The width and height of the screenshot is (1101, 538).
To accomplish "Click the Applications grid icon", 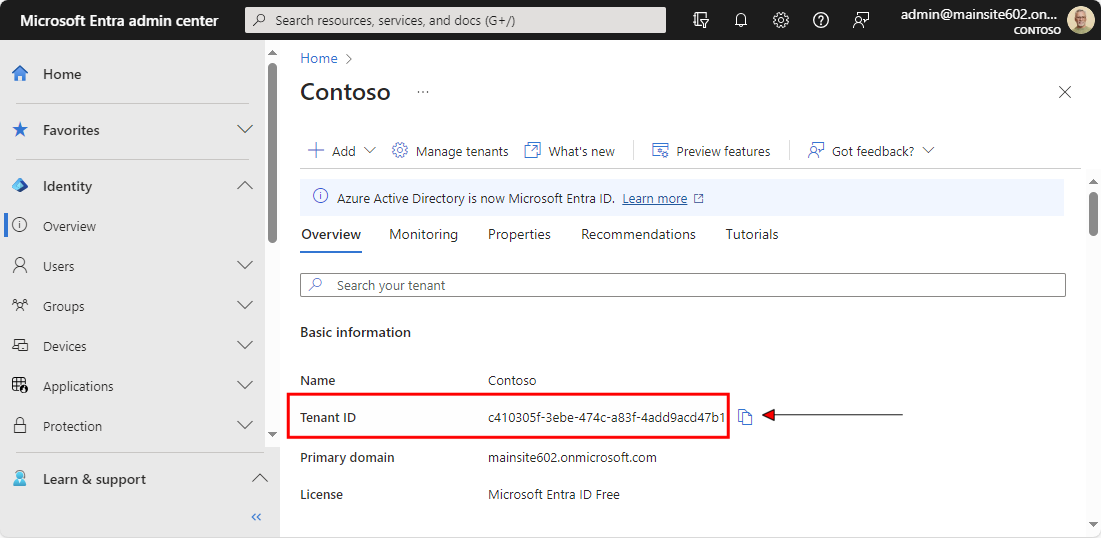I will tap(20, 386).
